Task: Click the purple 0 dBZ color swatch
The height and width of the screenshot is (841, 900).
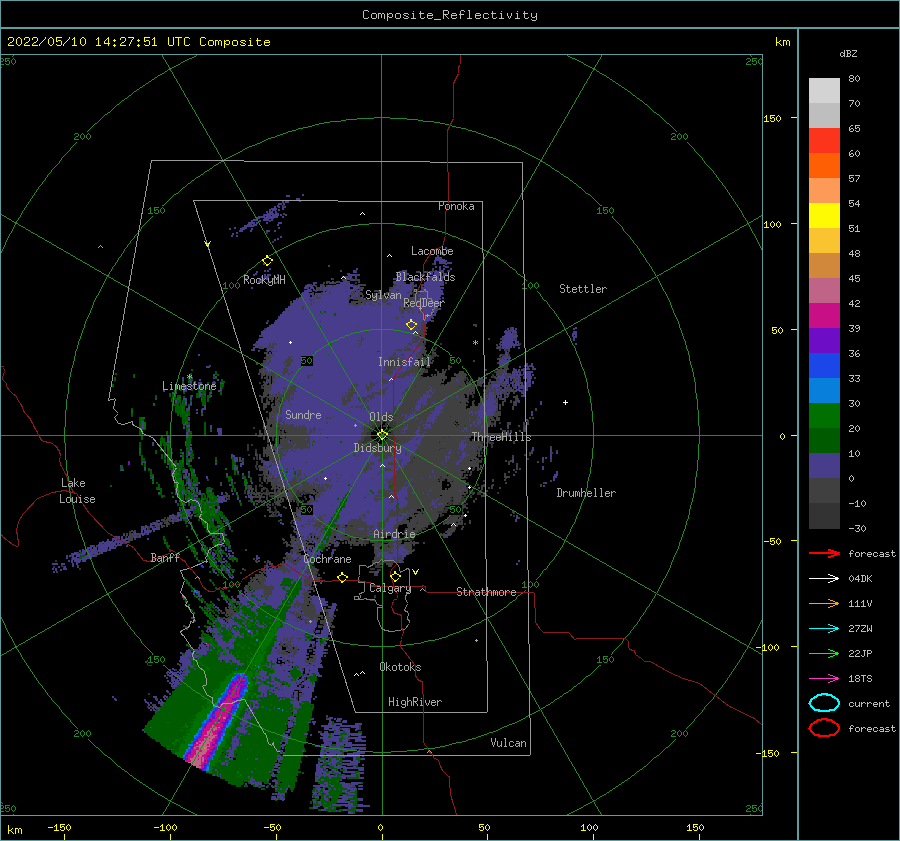Action: (824, 465)
